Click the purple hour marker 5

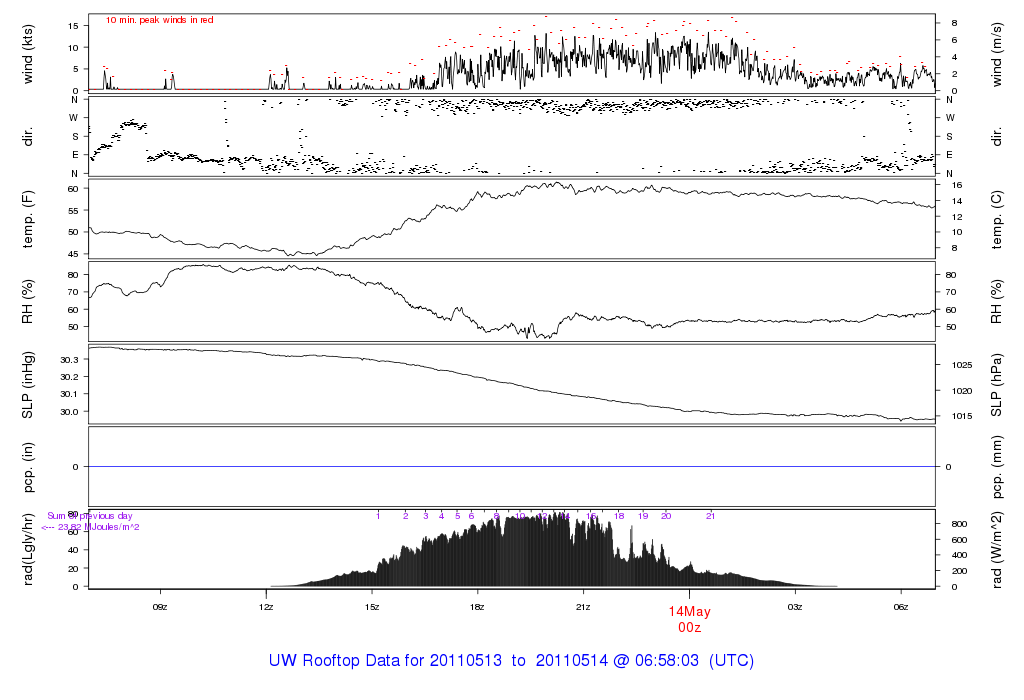click(458, 516)
